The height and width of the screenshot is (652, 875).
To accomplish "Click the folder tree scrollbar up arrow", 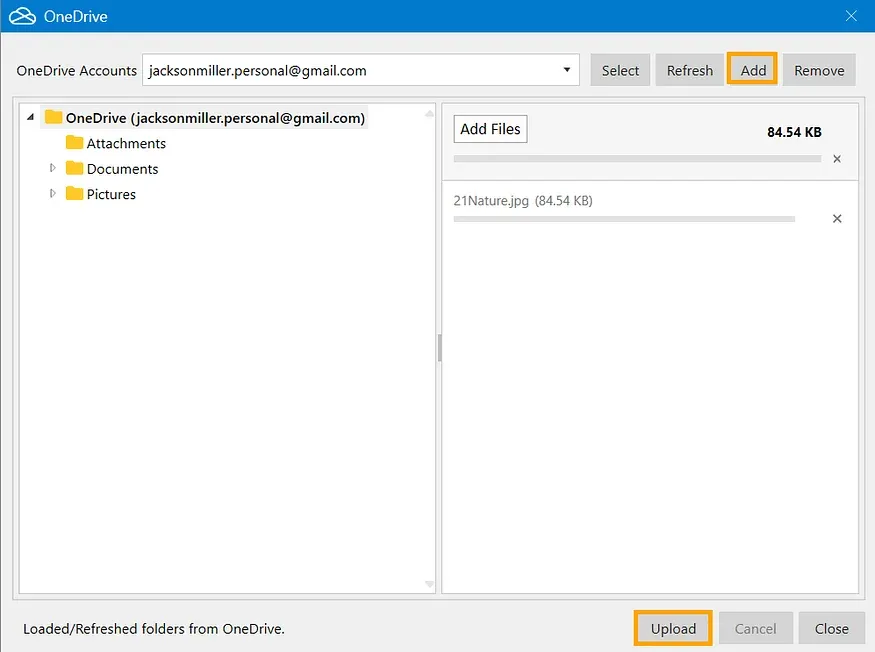I will [x=429, y=113].
